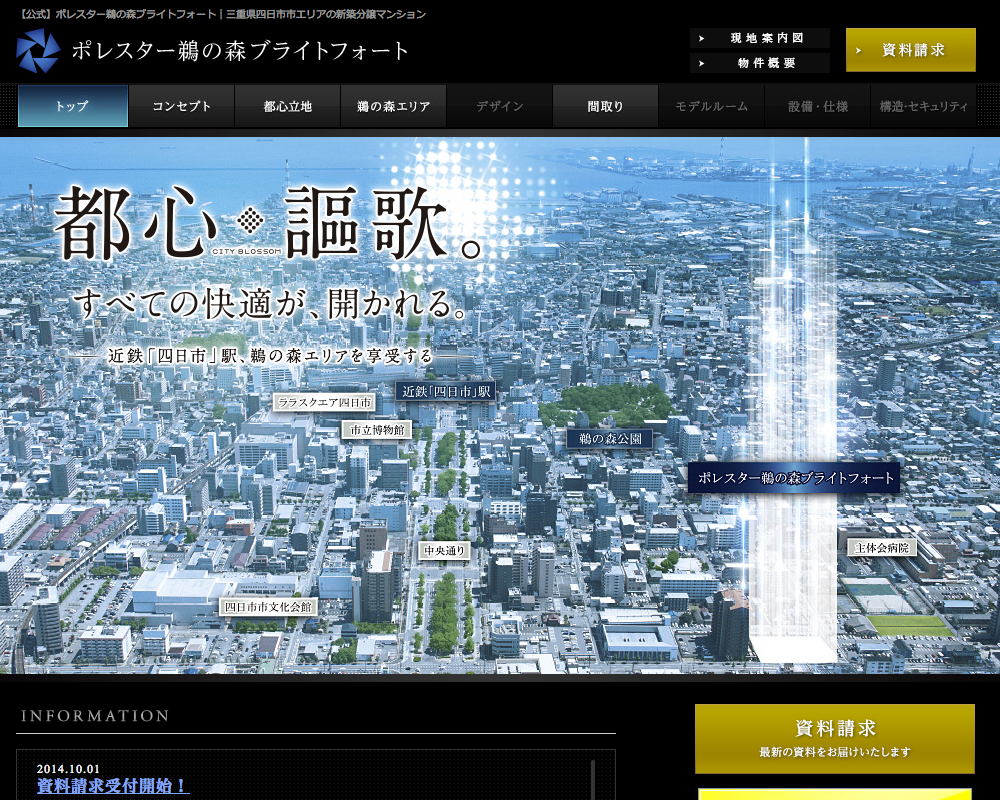Select the トップ navigation tab
This screenshot has height=800, width=1000.
73,106
